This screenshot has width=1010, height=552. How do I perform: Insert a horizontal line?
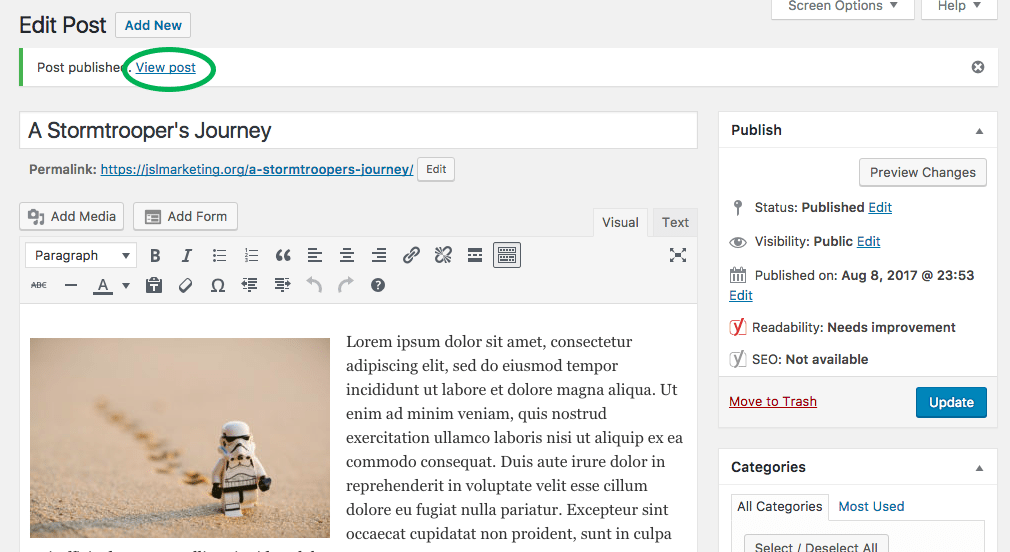(x=71, y=285)
